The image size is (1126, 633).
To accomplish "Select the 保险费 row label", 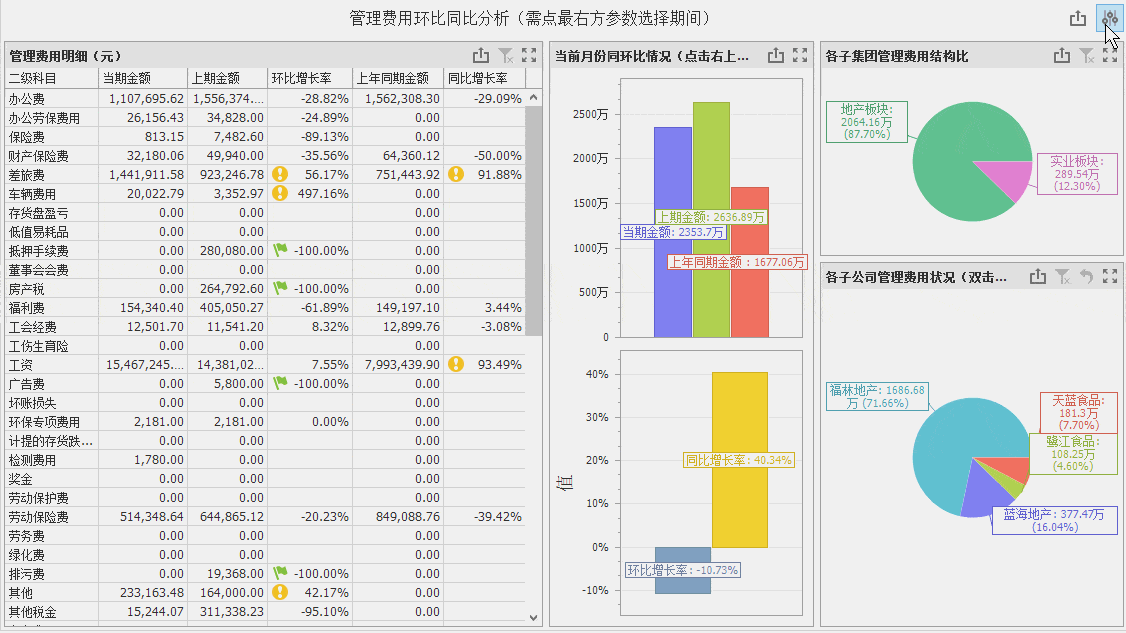I will [27, 137].
